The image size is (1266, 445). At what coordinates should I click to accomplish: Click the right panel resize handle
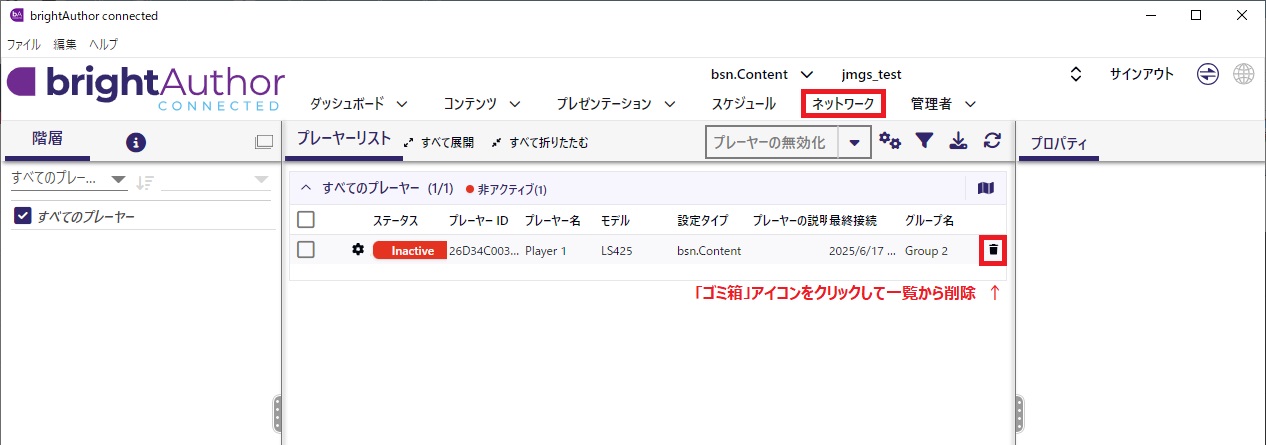pyautogui.click(x=1019, y=411)
